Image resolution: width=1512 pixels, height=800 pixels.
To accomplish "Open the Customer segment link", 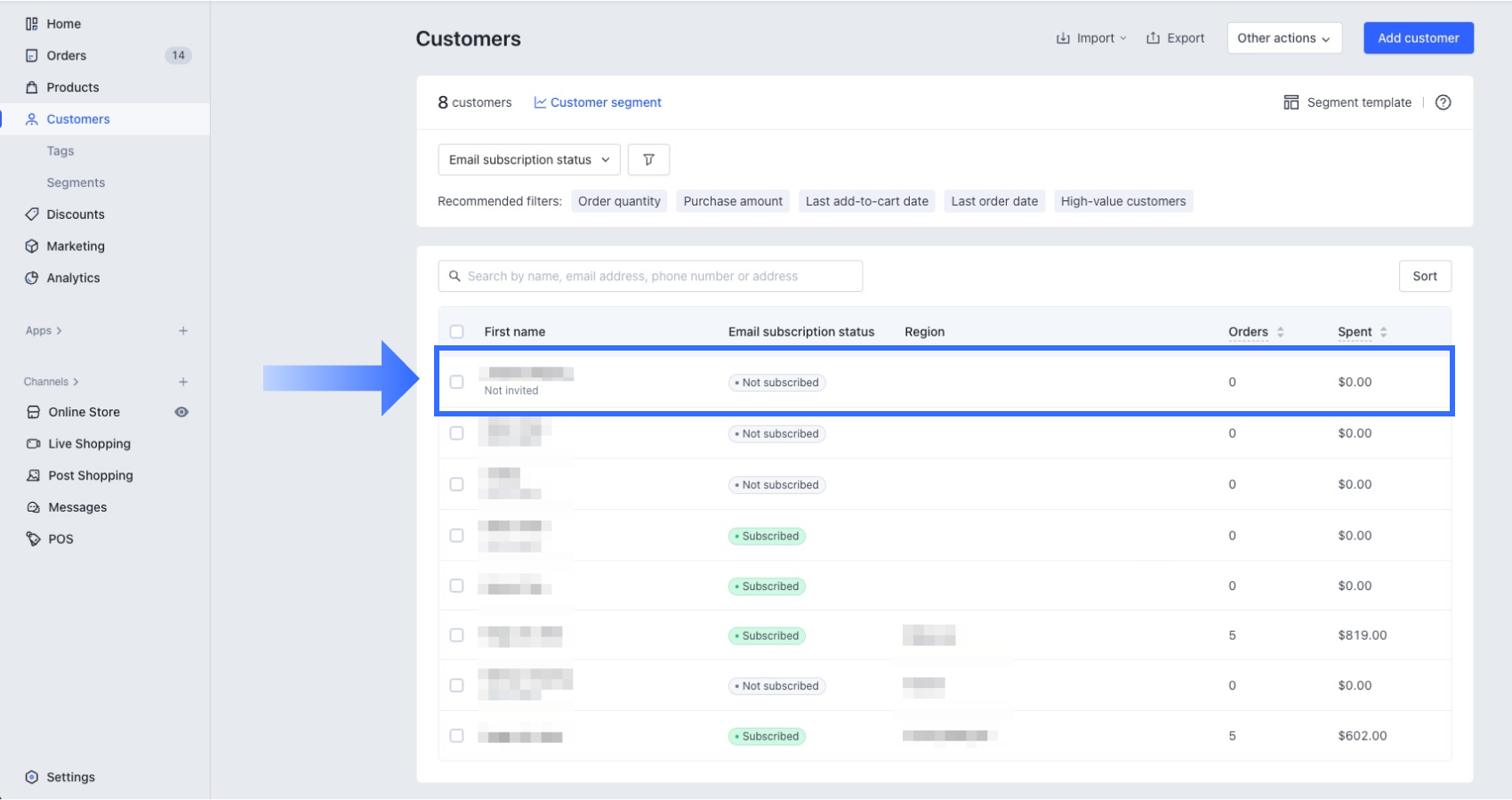I will pos(598,102).
